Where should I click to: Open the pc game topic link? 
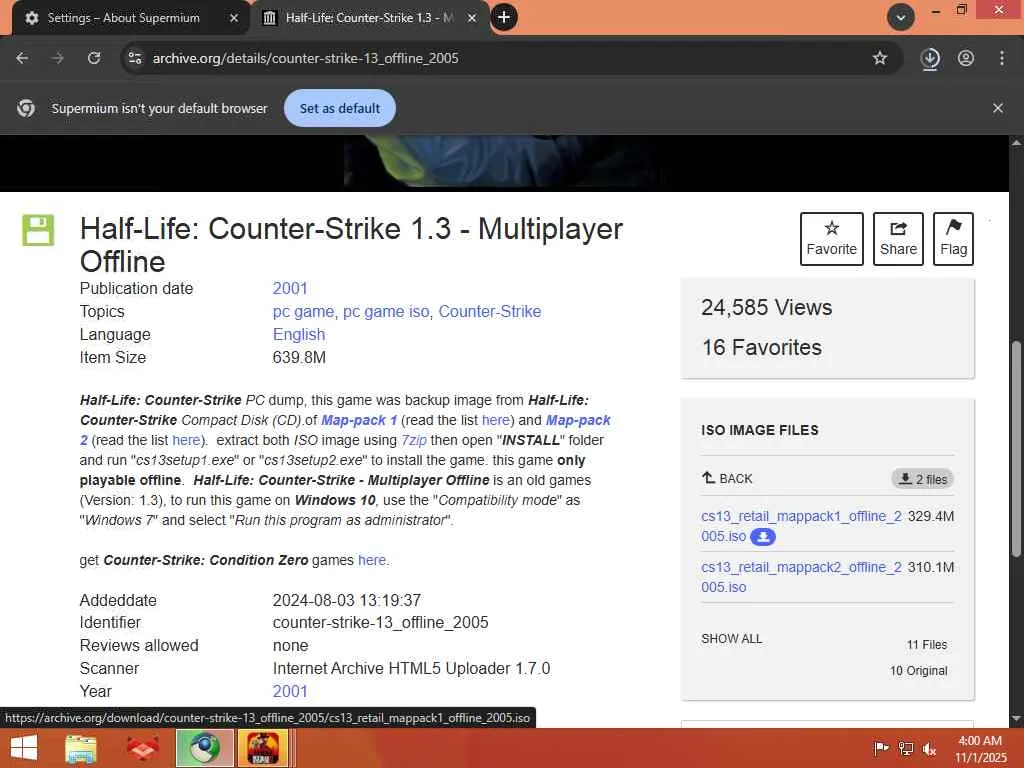(303, 312)
